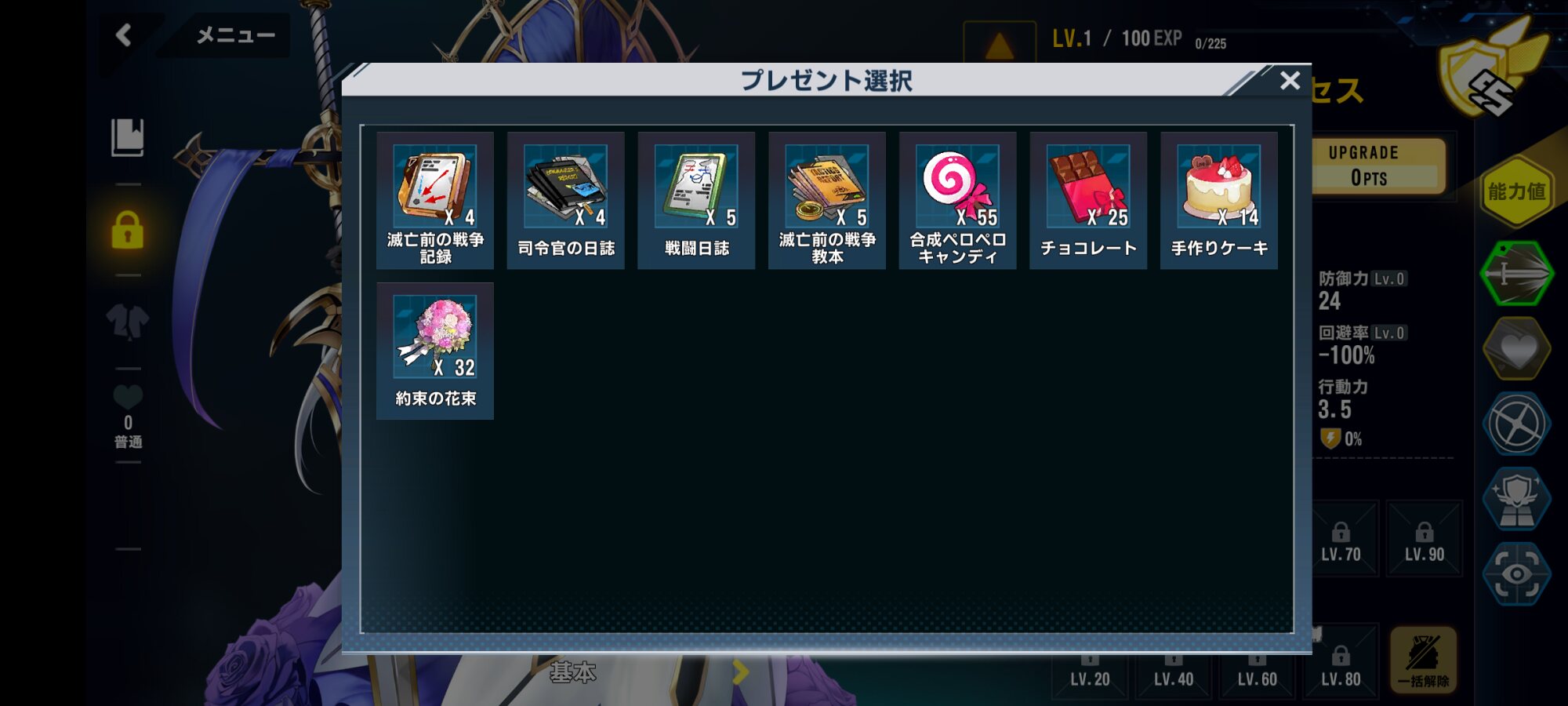Go back with the left chevron arrow
Image resolution: width=1568 pixels, height=706 pixels.
(x=124, y=35)
